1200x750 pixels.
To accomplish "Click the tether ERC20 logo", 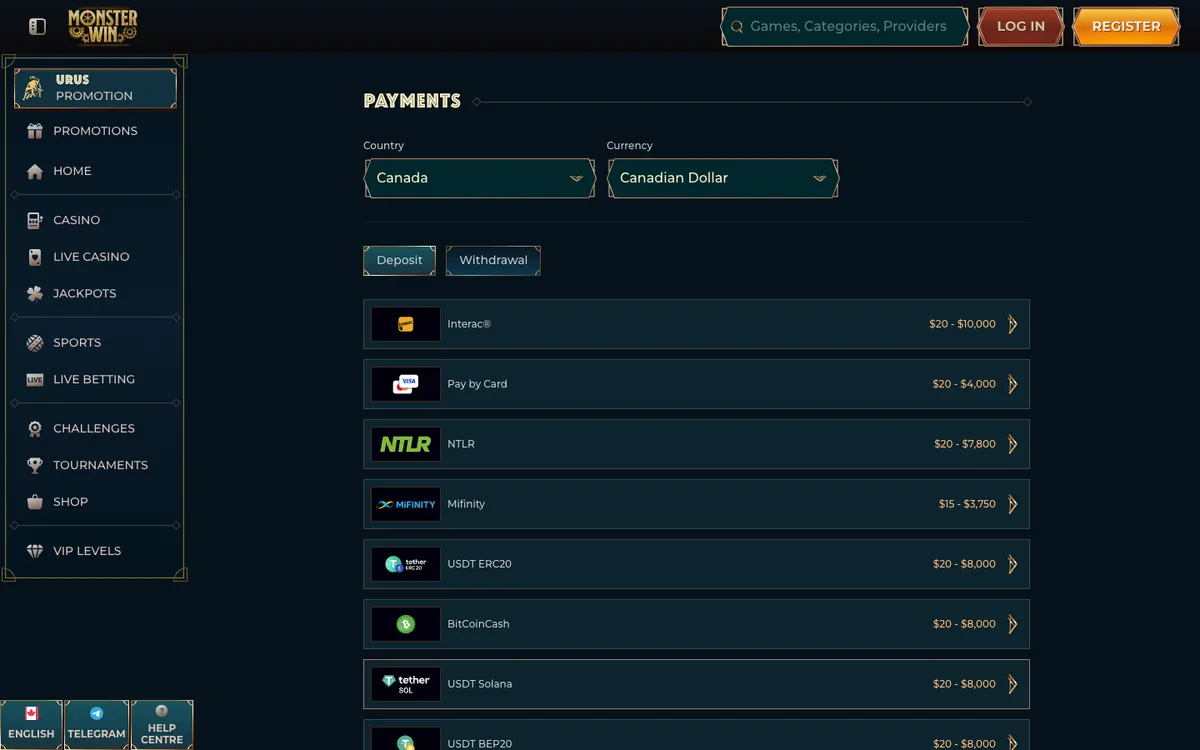I will [406, 564].
